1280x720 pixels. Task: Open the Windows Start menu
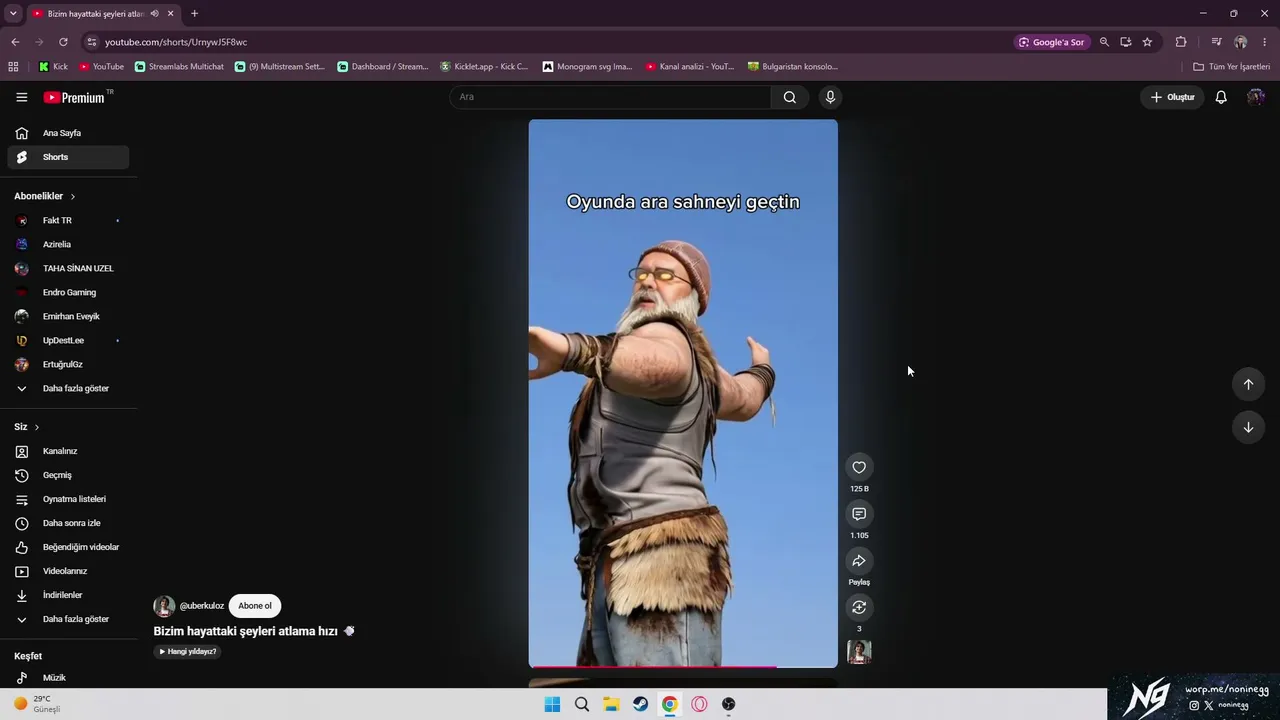tap(552, 704)
